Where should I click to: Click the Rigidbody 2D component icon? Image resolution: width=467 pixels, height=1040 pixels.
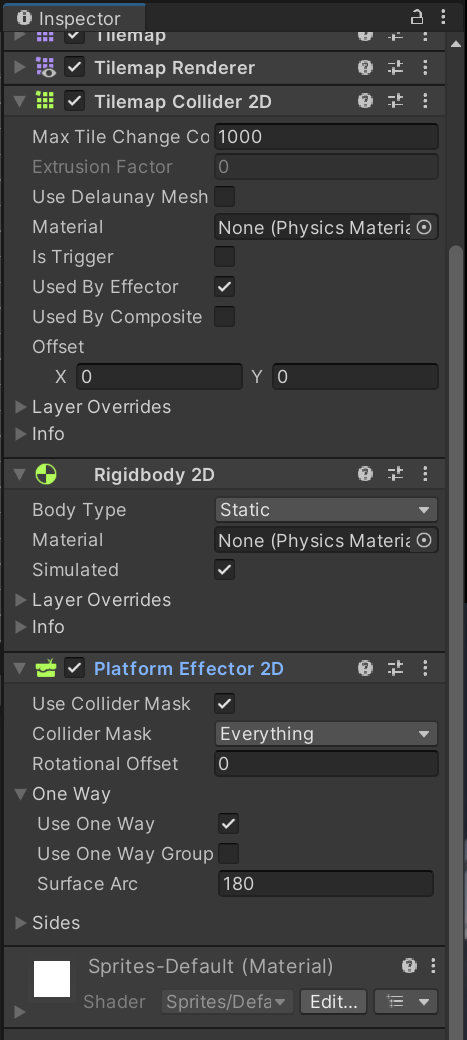tap(46, 474)
